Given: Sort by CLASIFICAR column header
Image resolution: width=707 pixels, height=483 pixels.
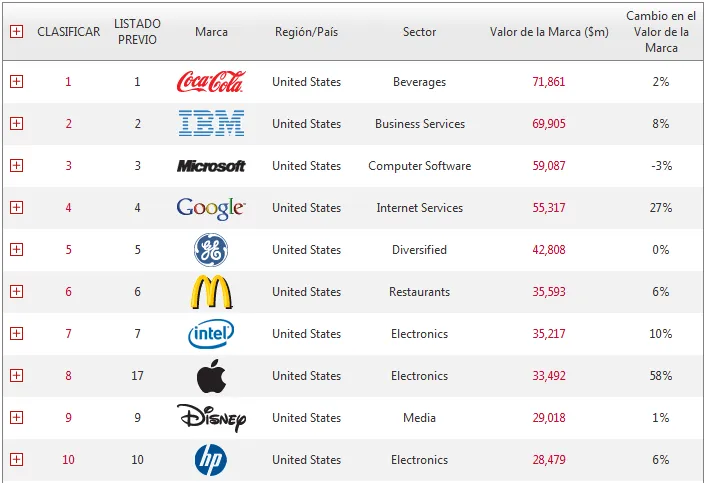Looking at the screenshot, I should pyautogui.click(x=68, y=32).
